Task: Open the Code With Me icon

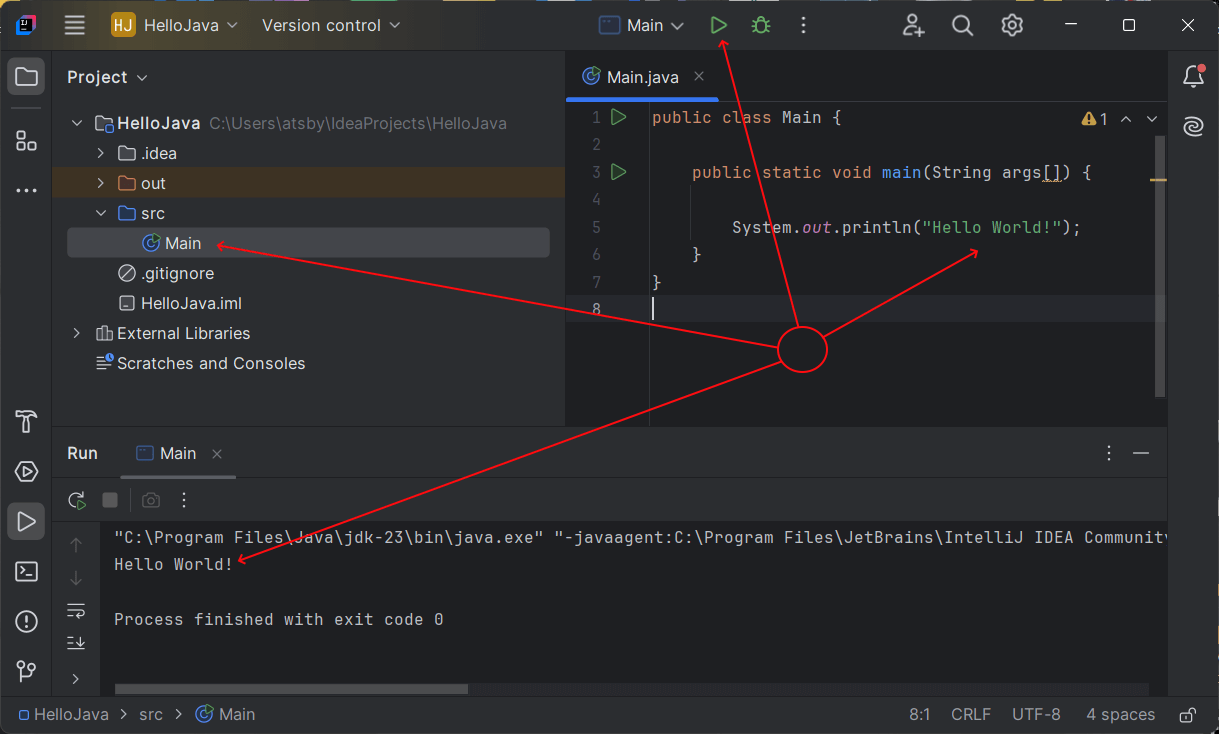Action: pos(913,25)
